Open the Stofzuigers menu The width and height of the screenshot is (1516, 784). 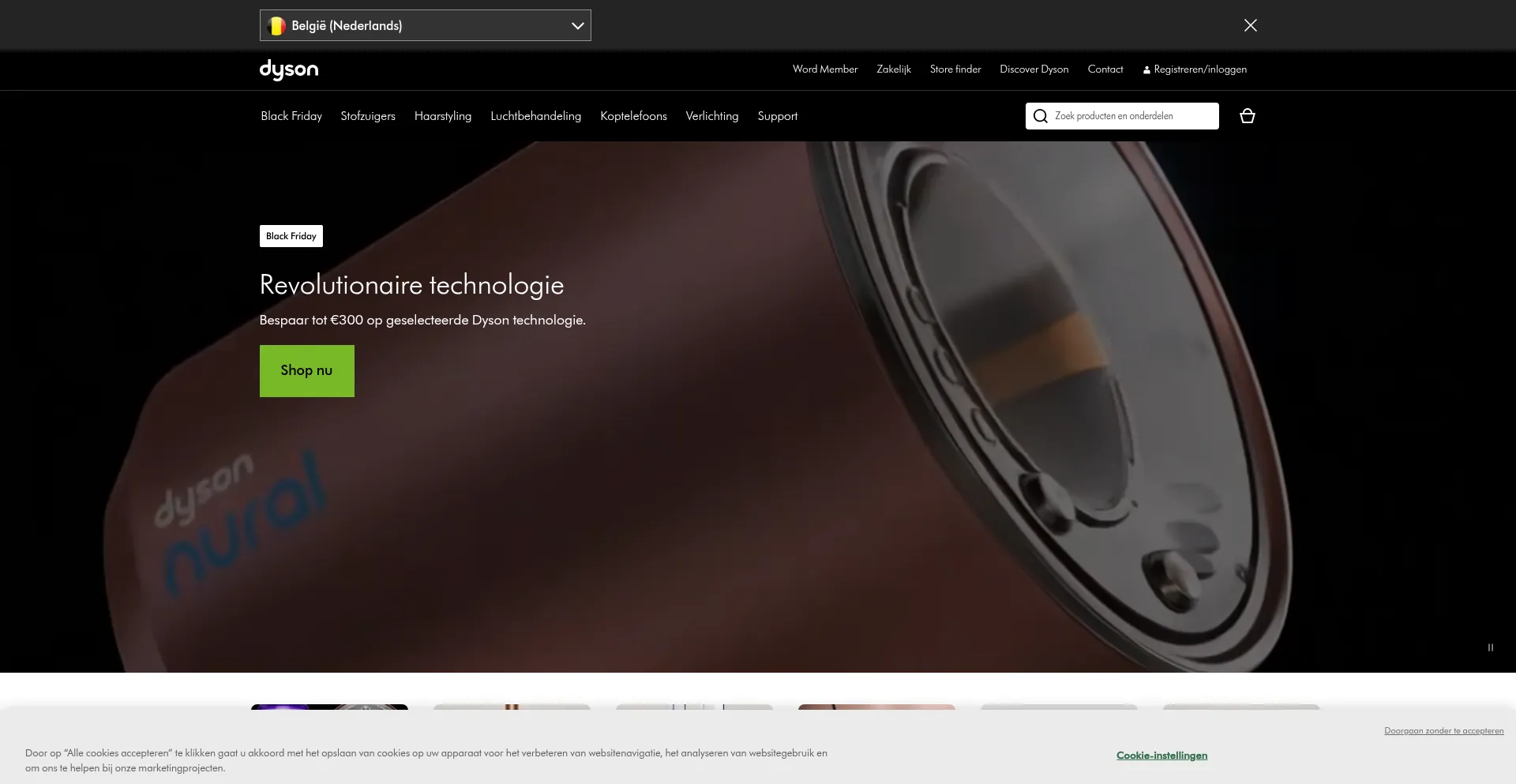coord(368,116)
